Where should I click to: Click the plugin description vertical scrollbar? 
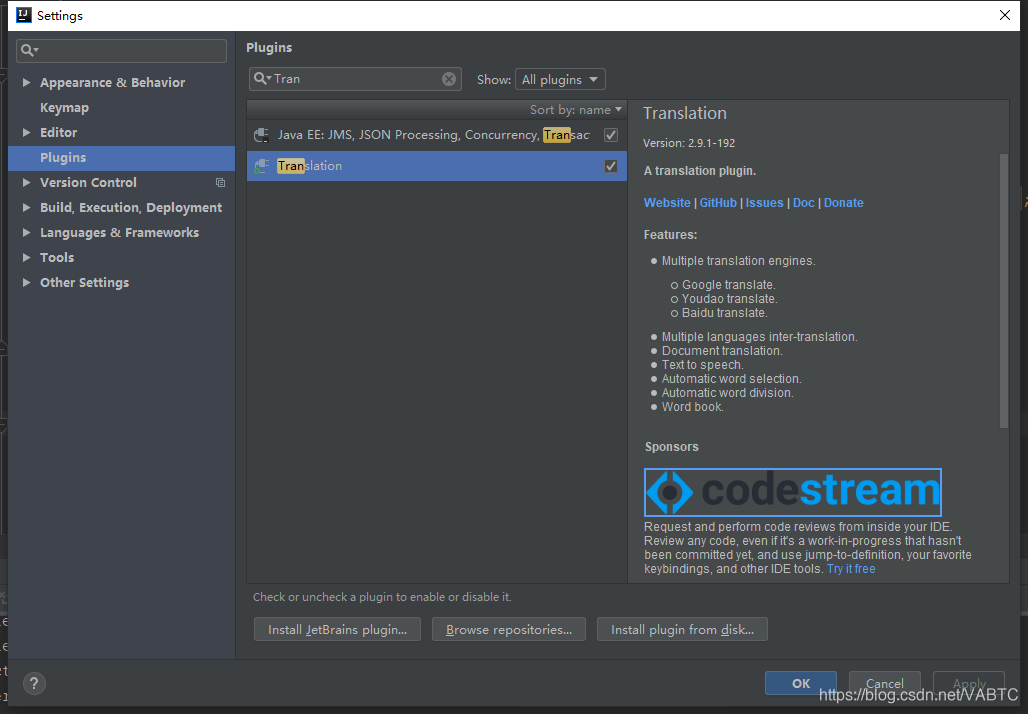point(1004,290)
